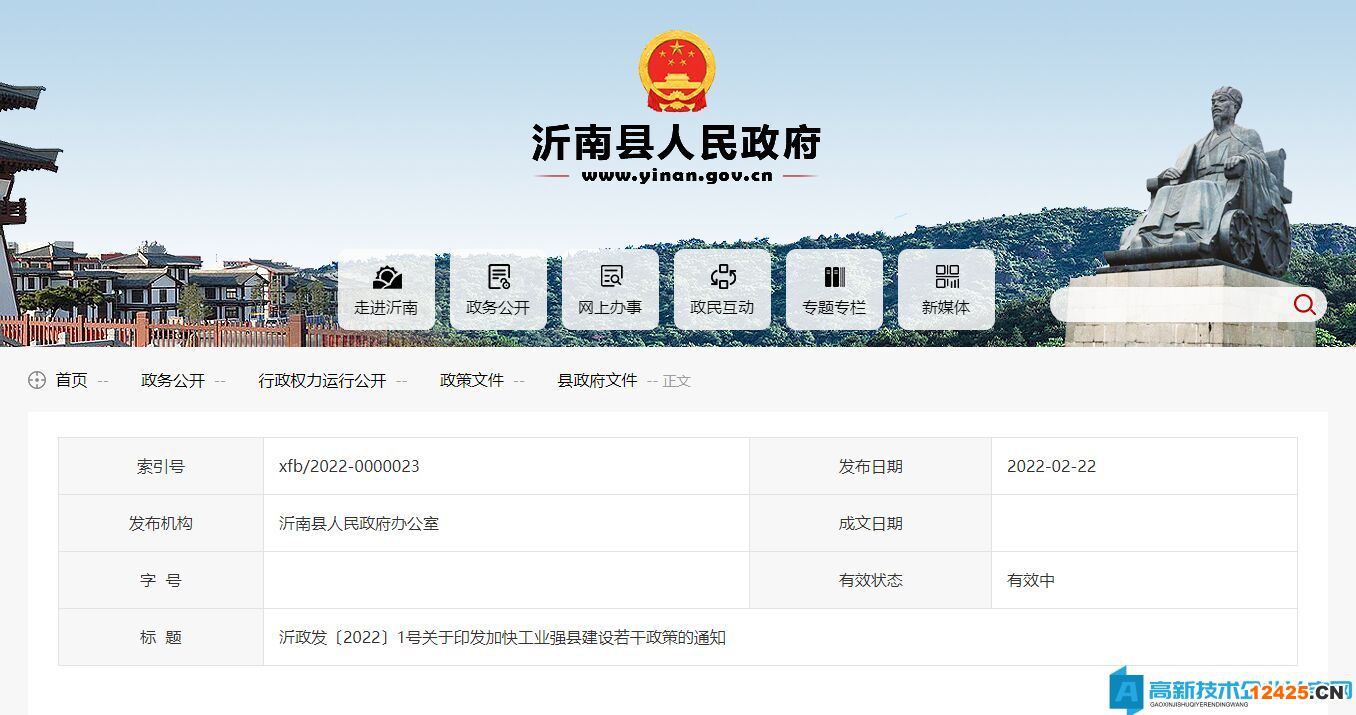Image resolution: width=1356 pixels, height=715 pixels.
Task: Select the 政民互动 navigation tile
Action: coord(722,290)
